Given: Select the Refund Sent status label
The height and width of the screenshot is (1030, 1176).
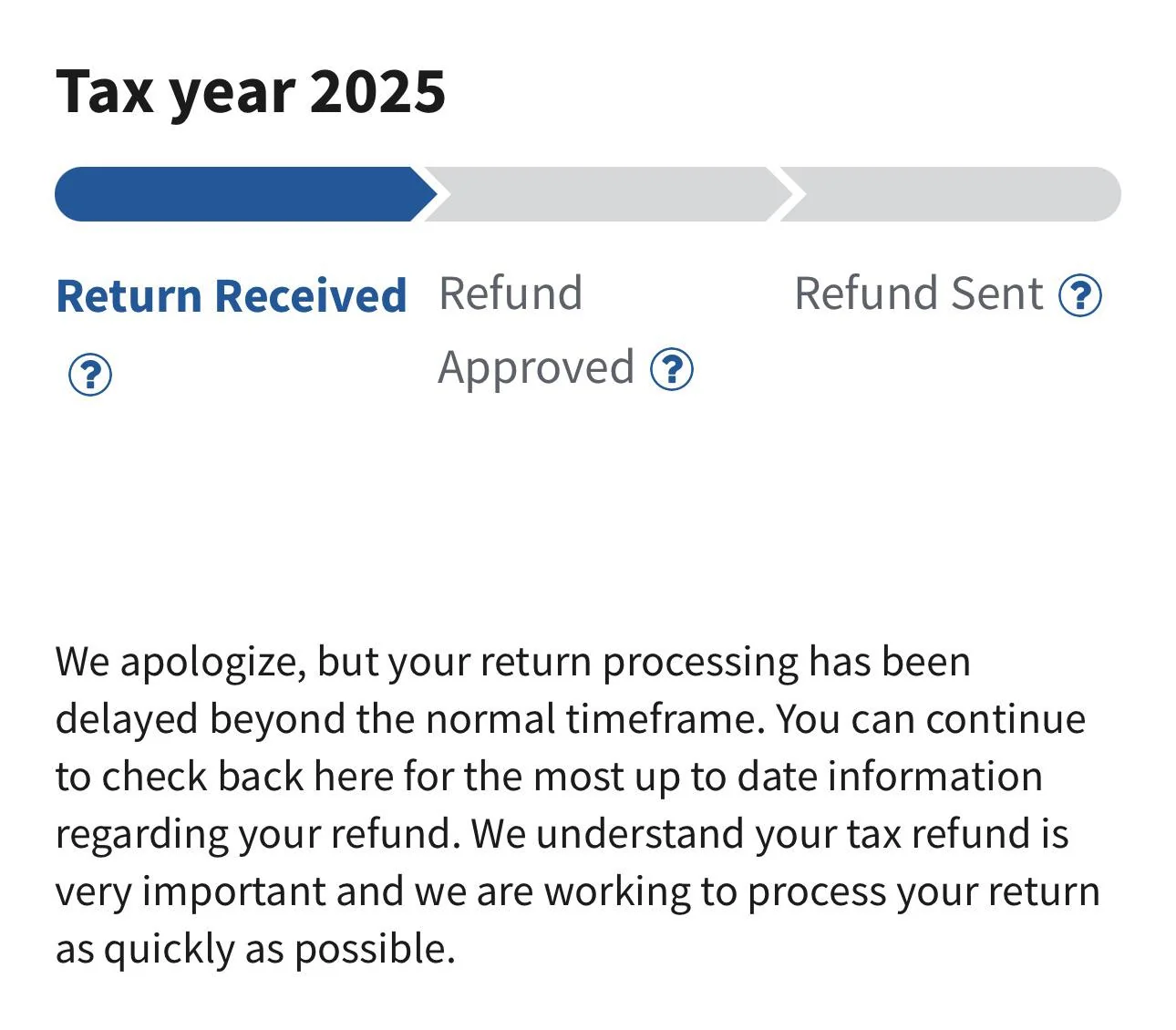Looking at the screenshot, I should pyautogui.click(x=917, y=294).
